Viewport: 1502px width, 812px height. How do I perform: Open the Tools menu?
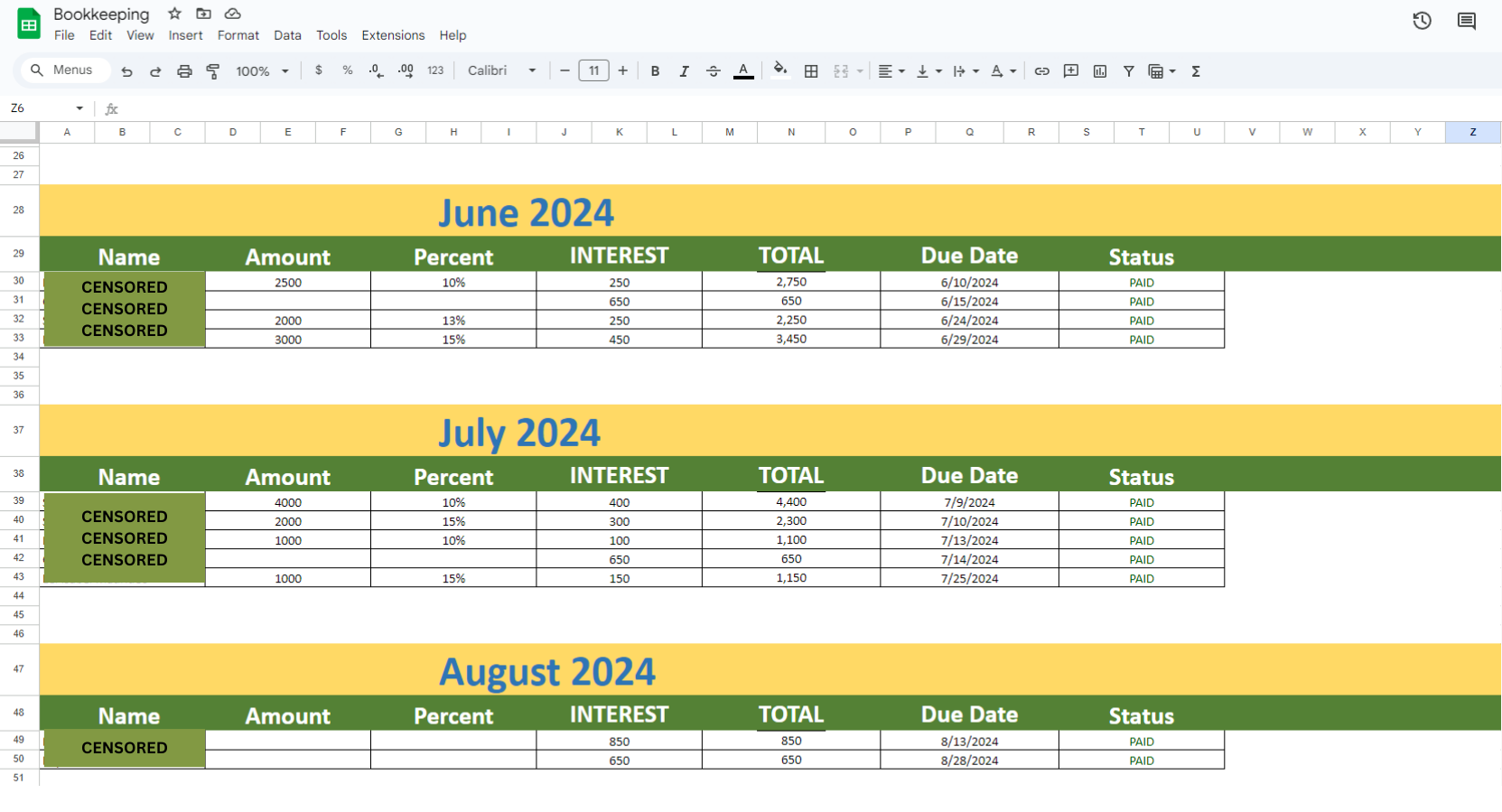tap(331, 35)
